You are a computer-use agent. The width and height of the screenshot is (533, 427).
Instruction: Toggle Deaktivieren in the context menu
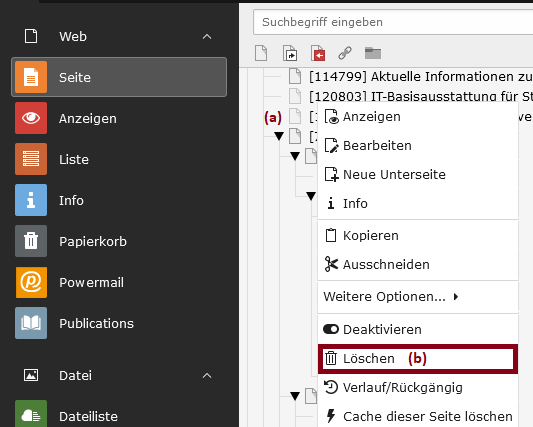[x=418, y=329]
